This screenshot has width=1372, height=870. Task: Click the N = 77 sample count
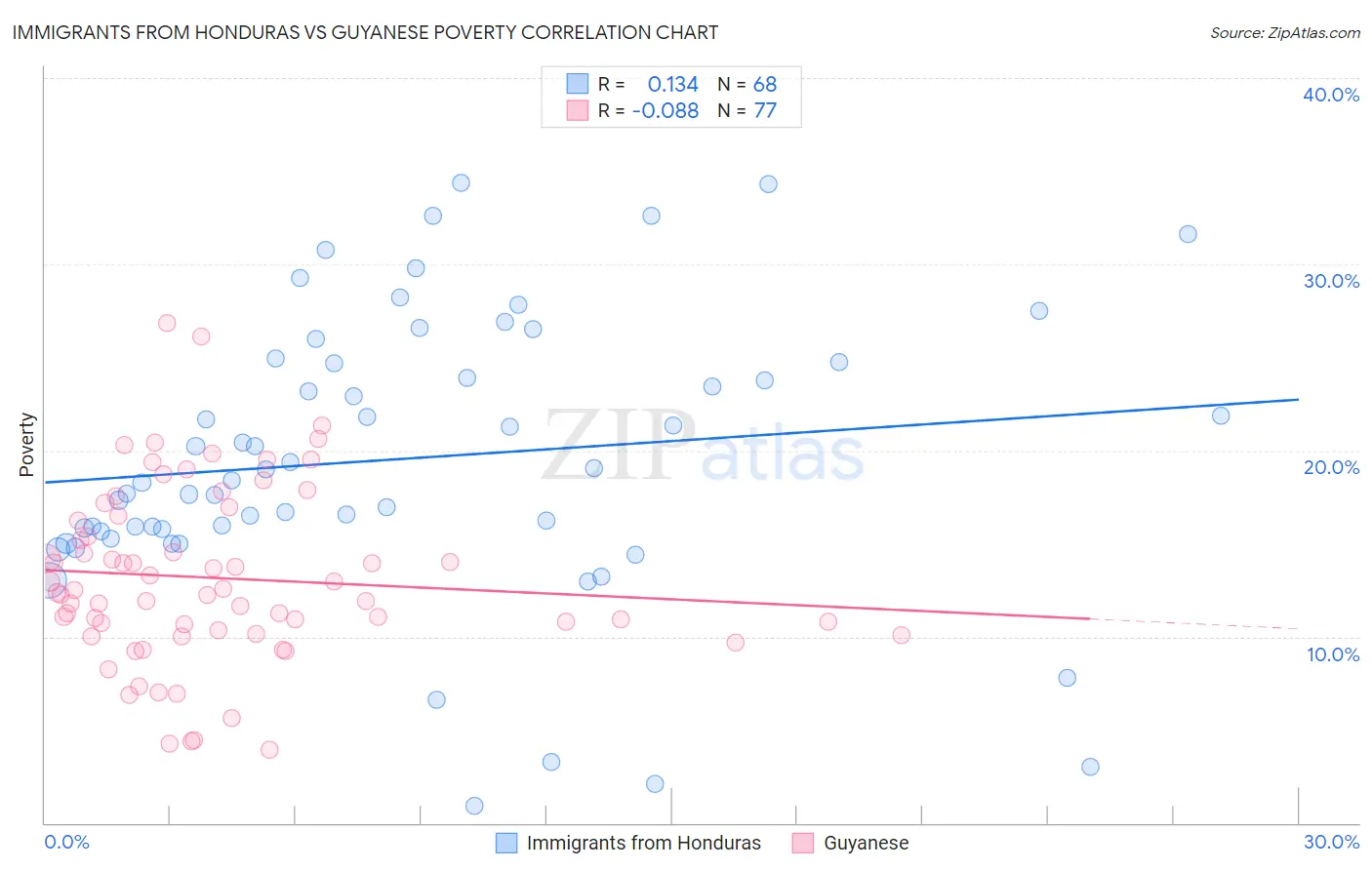click(x=747, y=110)
